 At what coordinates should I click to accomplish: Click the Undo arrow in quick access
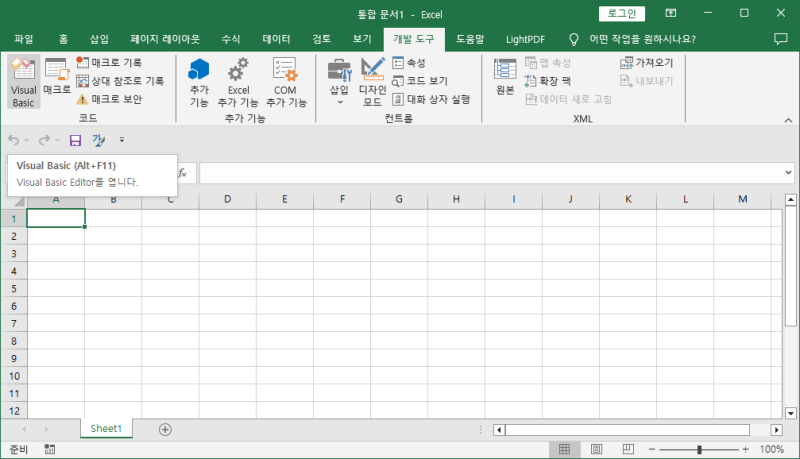(14, 140)
